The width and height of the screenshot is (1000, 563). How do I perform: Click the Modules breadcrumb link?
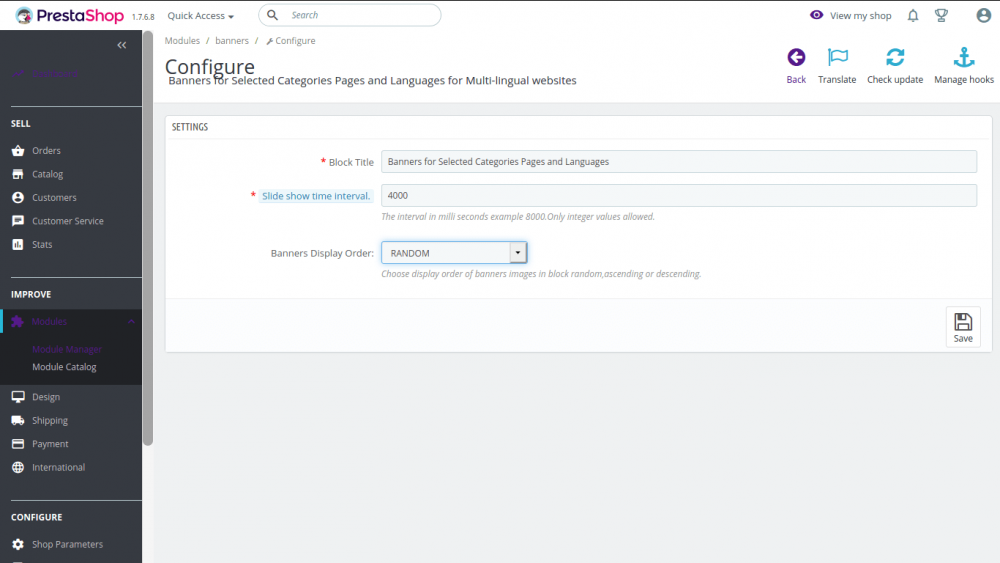click(182, 41)
